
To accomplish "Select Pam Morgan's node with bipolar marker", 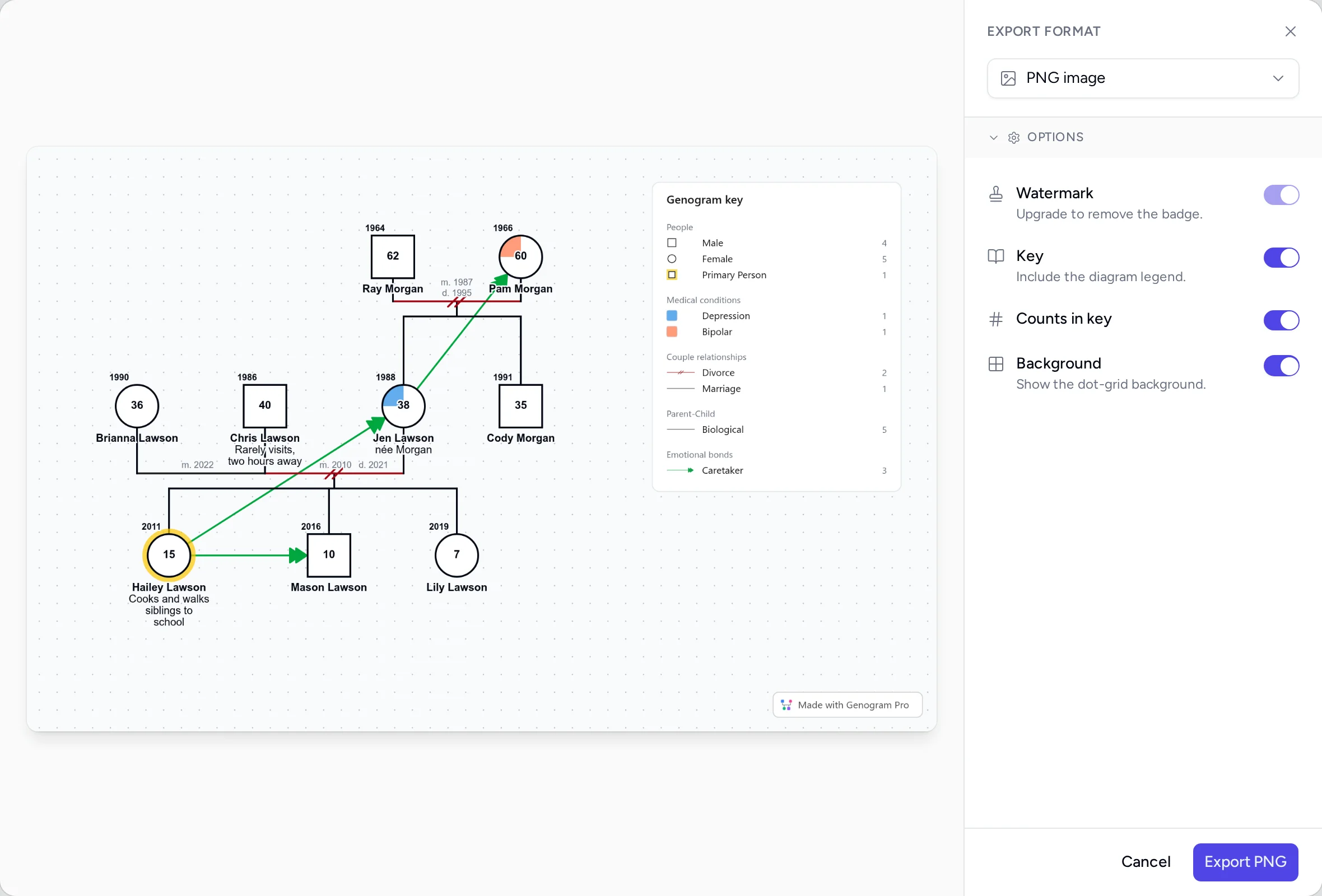I will 520,256.
